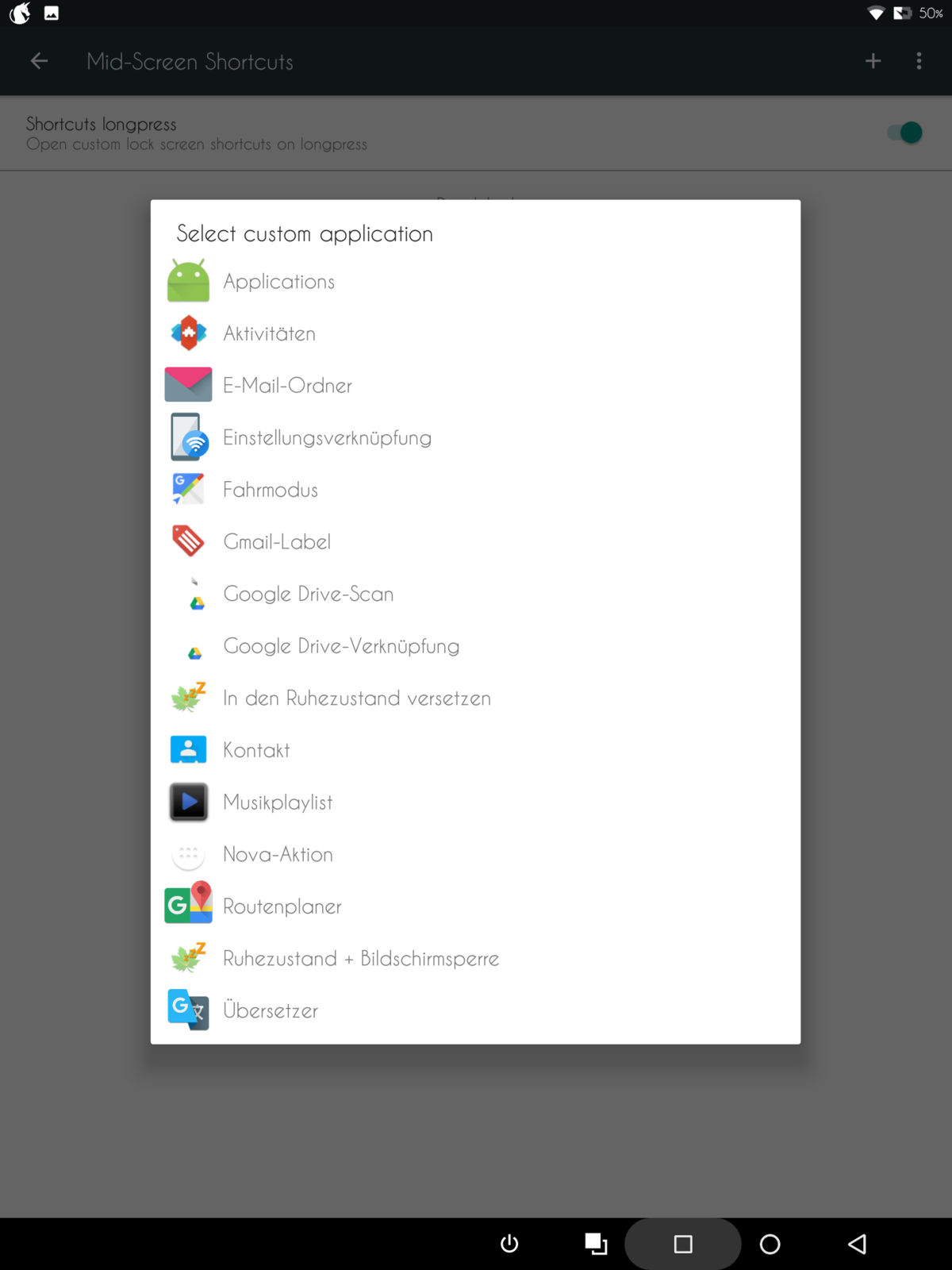Tap the Routenplaner Google Maps icon
The height and width of the screenshot is (1270, 952).
pos(188,905)
